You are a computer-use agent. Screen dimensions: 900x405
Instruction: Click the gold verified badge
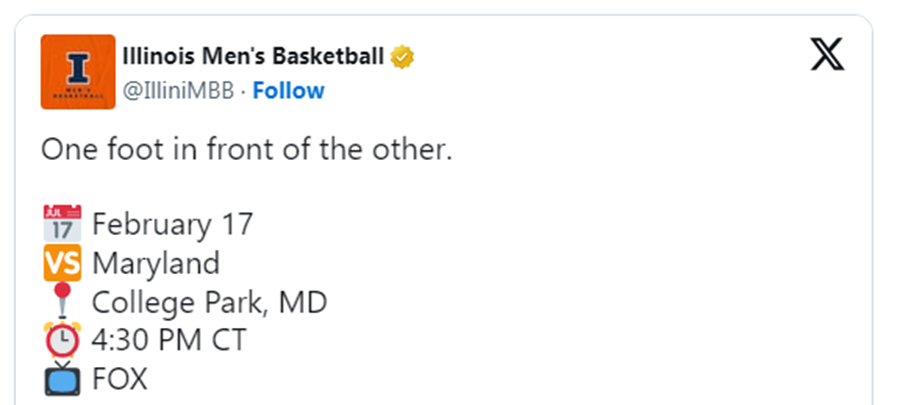pos(403,57)
